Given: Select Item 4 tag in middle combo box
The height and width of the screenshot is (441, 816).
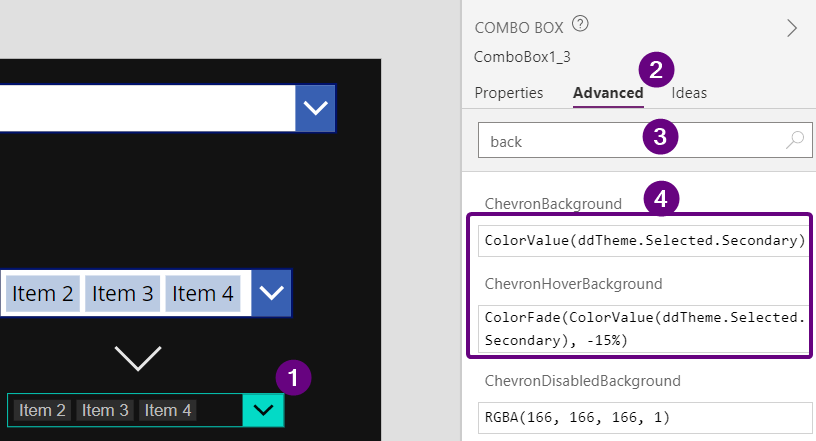Looking at the screenshot, I should 202,294.
